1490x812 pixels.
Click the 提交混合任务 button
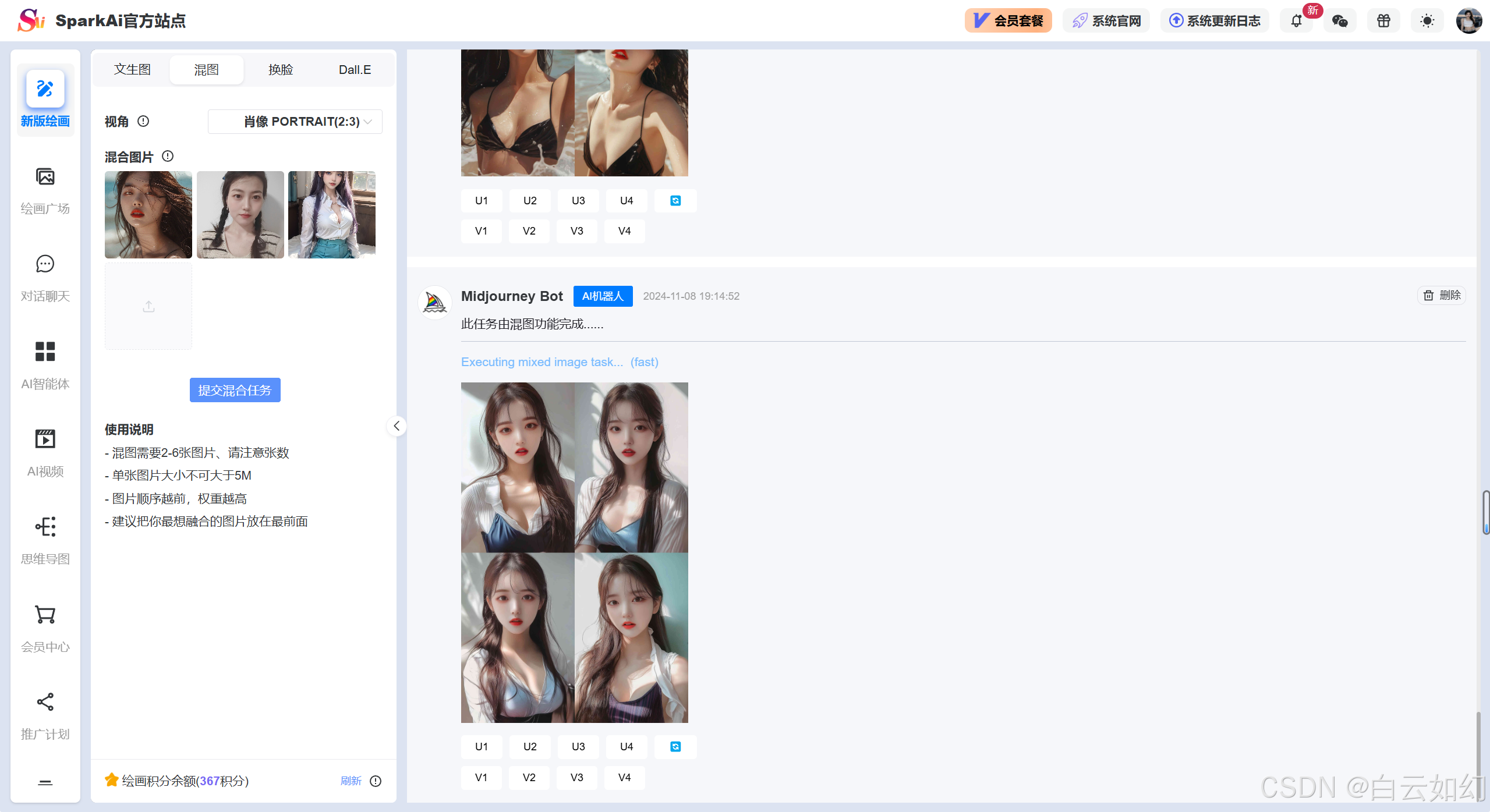[x=235, y=390]
